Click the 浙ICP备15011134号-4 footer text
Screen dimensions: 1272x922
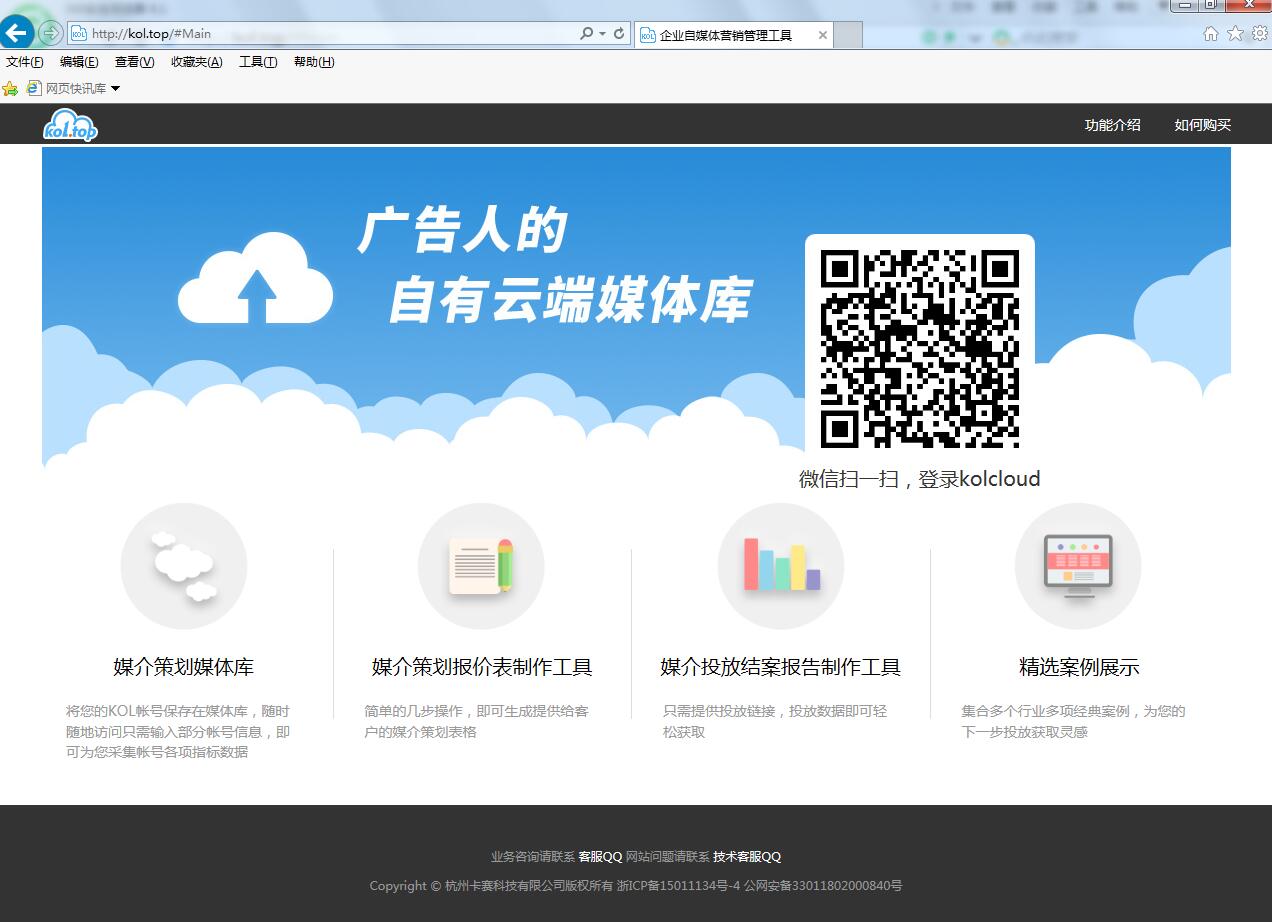pos(679,886)
